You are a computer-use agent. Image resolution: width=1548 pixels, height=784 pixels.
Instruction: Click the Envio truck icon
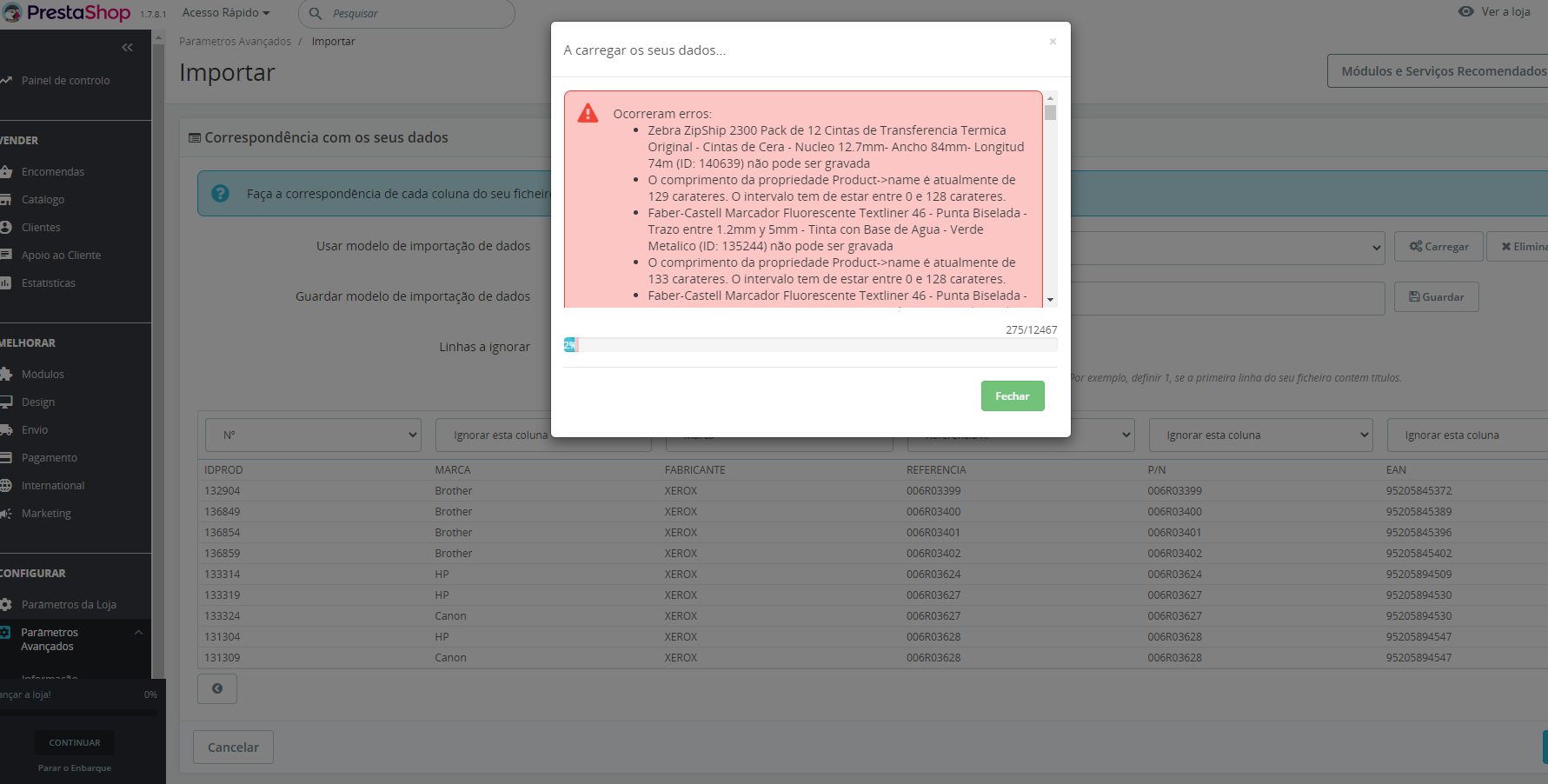pos(6,429)
